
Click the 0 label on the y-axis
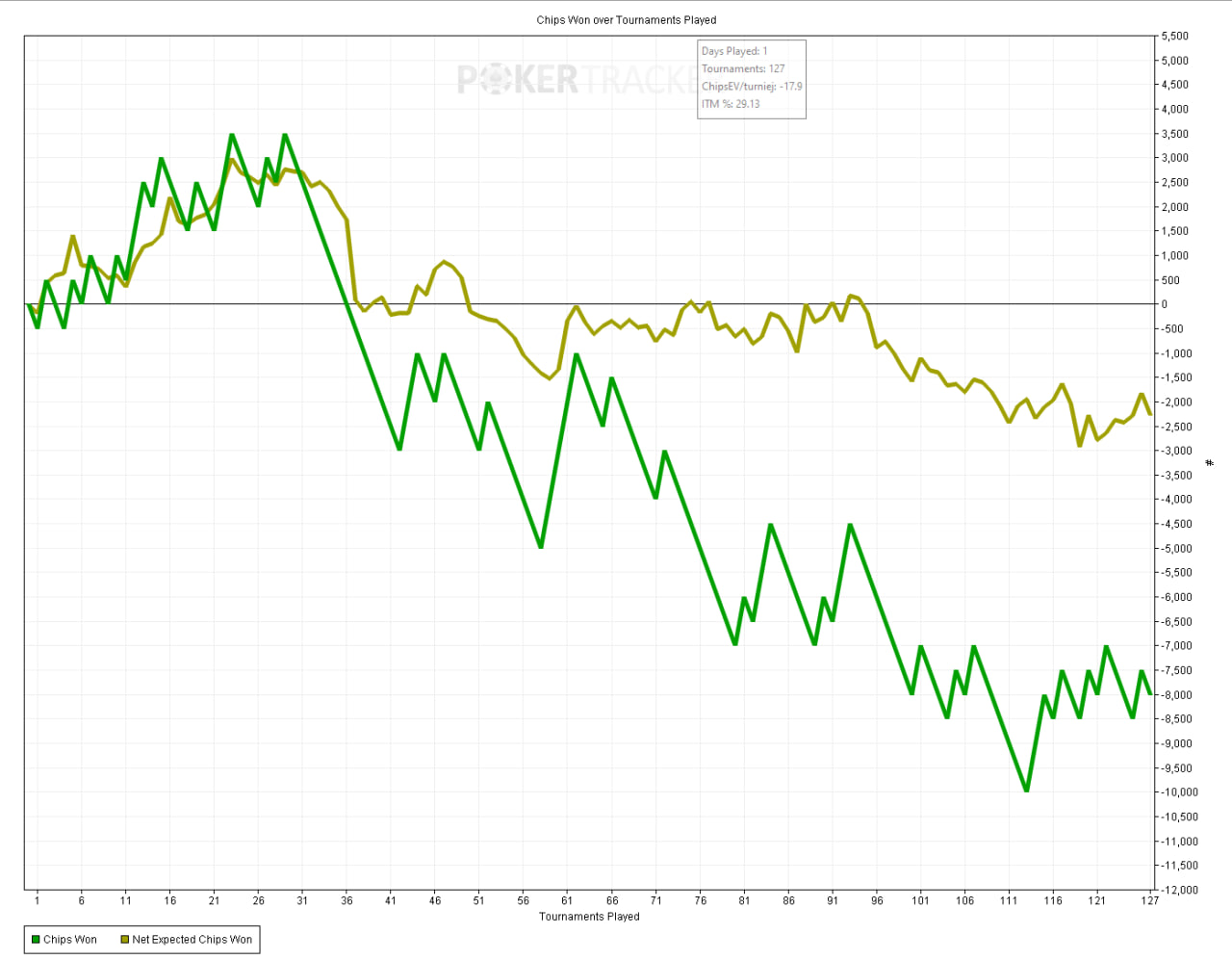tap(1165, 304)
